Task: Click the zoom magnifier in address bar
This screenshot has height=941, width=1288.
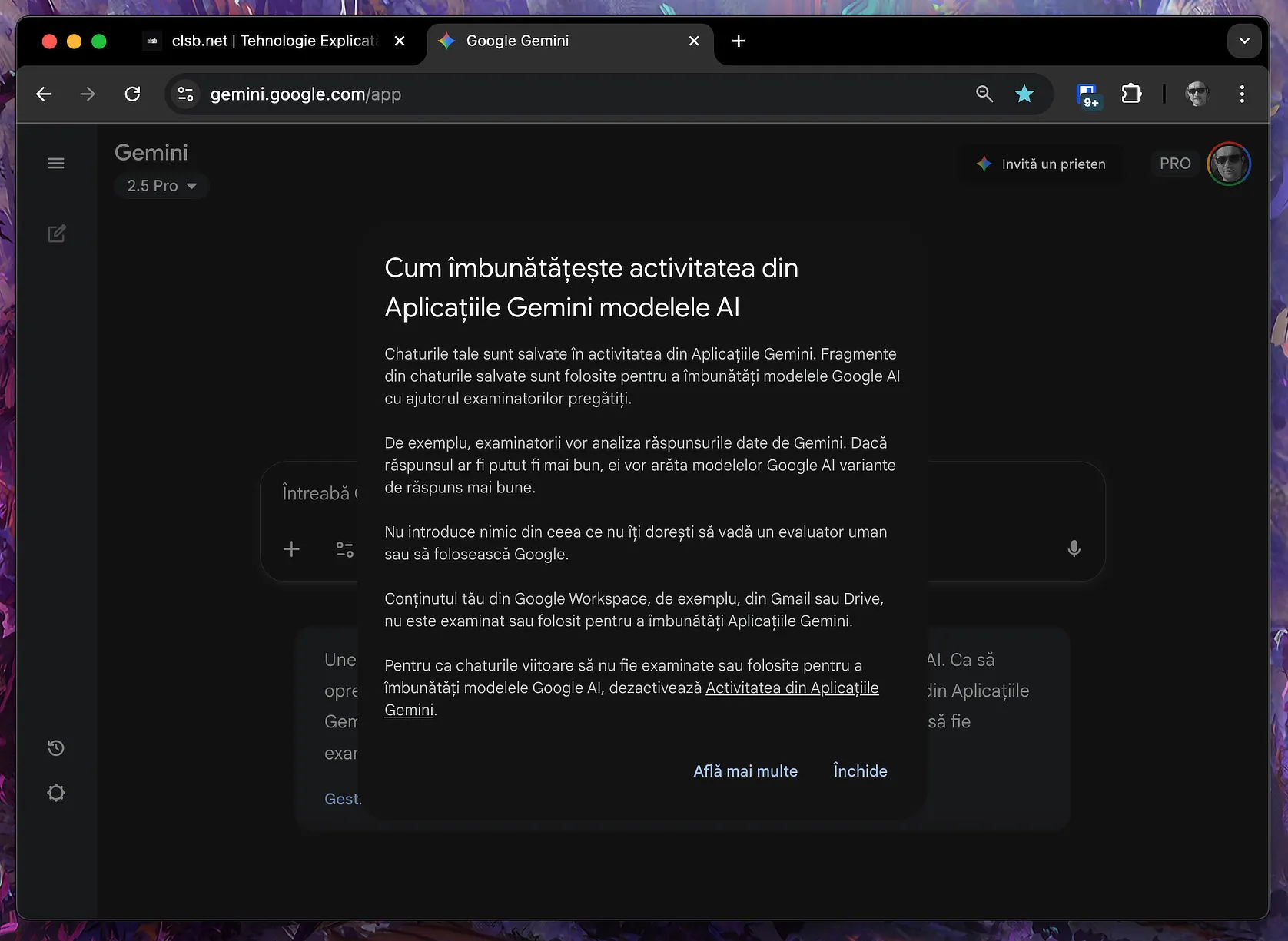Action: [x=984, y=94]
